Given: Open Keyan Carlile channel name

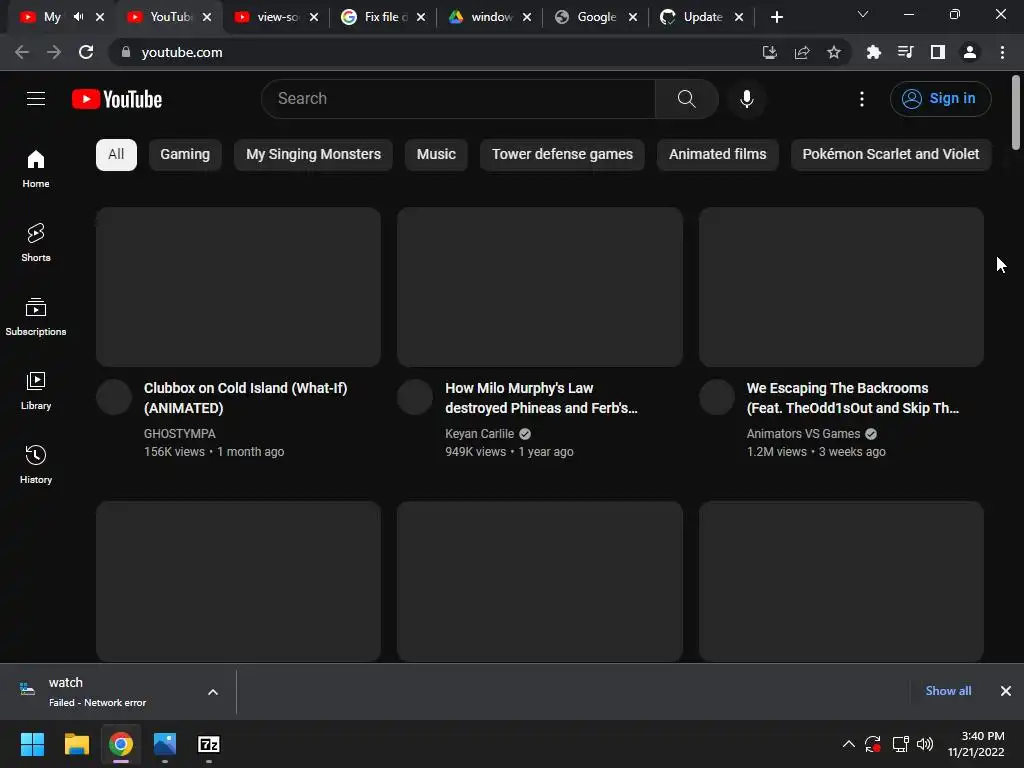Looking at the screenshot, I should coord(479,434).
